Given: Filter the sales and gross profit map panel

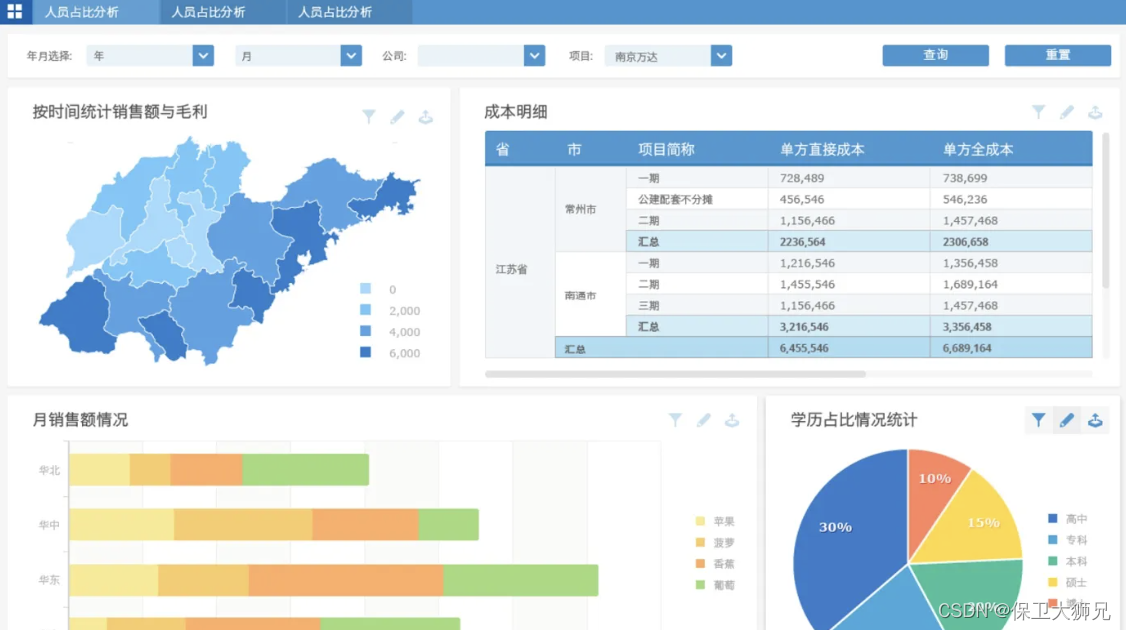Looking at the screenshot, I should 368,116.
